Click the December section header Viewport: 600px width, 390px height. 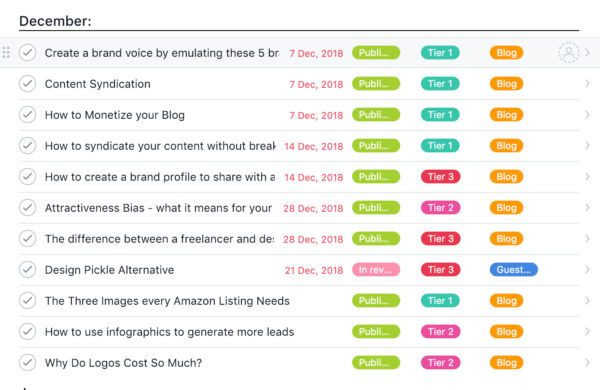pos(55,21)
